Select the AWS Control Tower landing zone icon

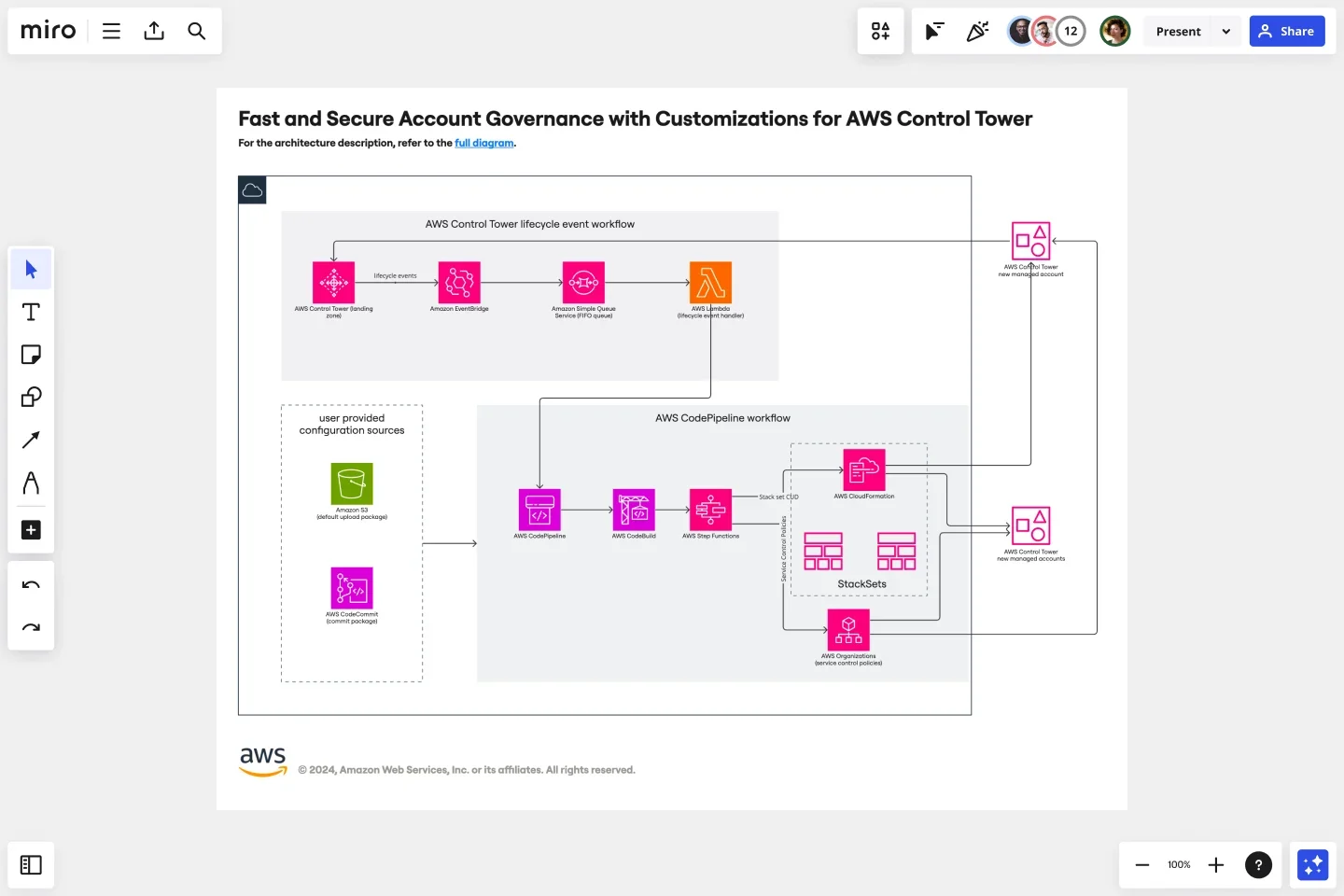click(x=333, y=282)
